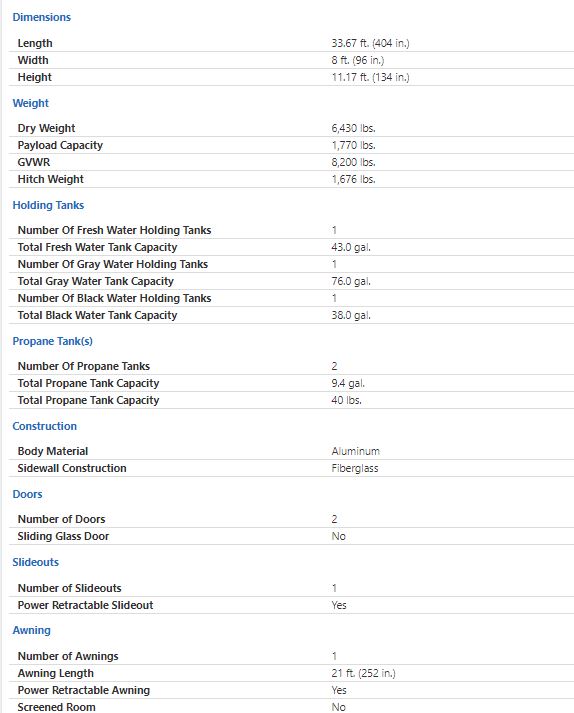Select the GVWR value 8,200 lbs.

pyautogui.click(x=353, y=162)
